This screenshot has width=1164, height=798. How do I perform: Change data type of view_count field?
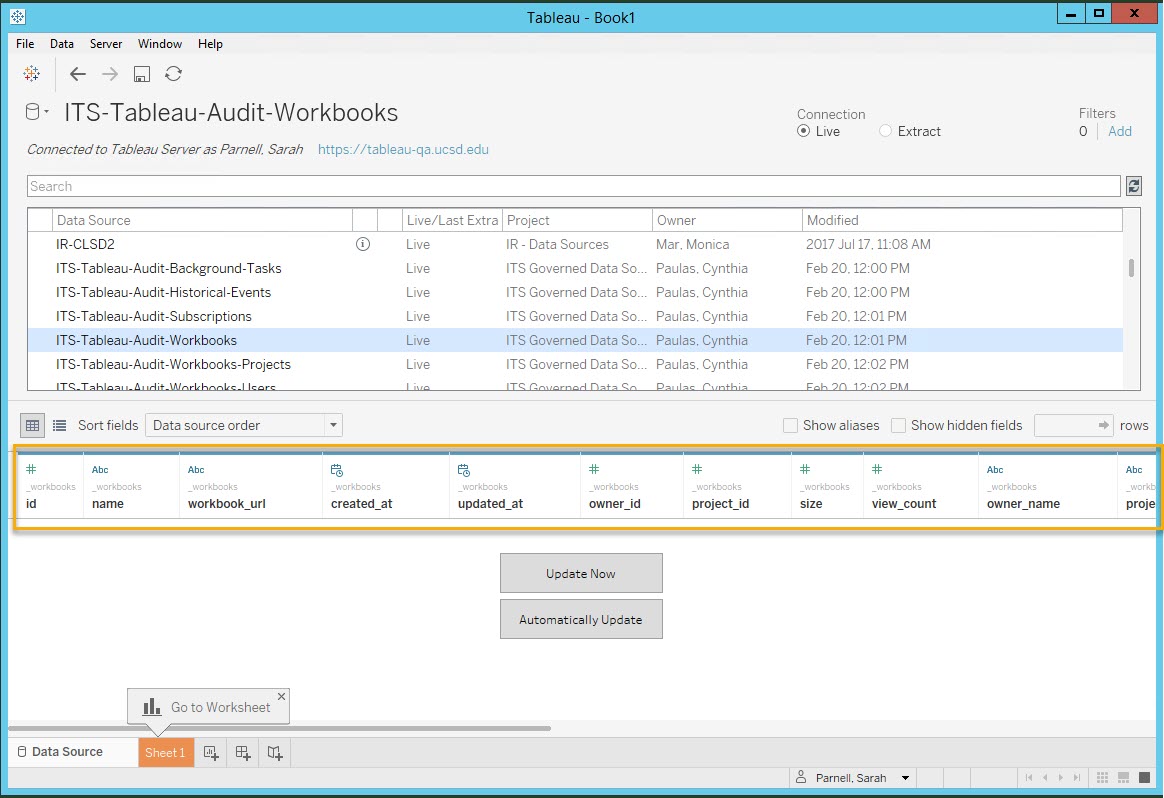(x=877, y=469)
